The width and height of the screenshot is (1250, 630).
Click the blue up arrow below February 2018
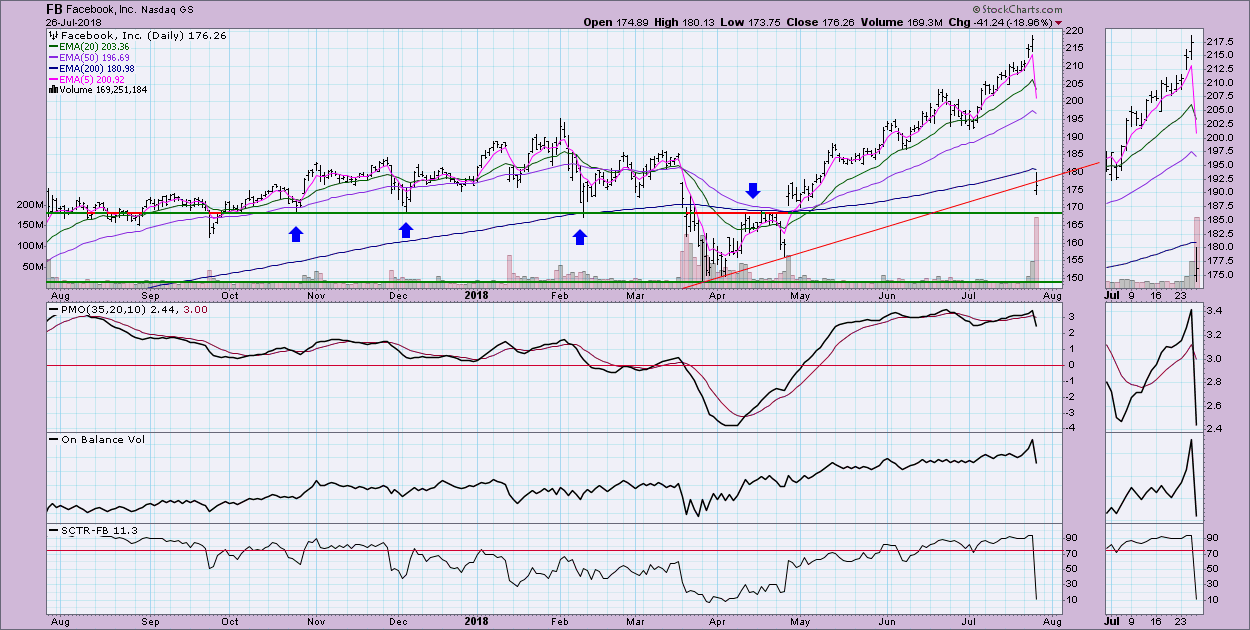tap(579, 237)
